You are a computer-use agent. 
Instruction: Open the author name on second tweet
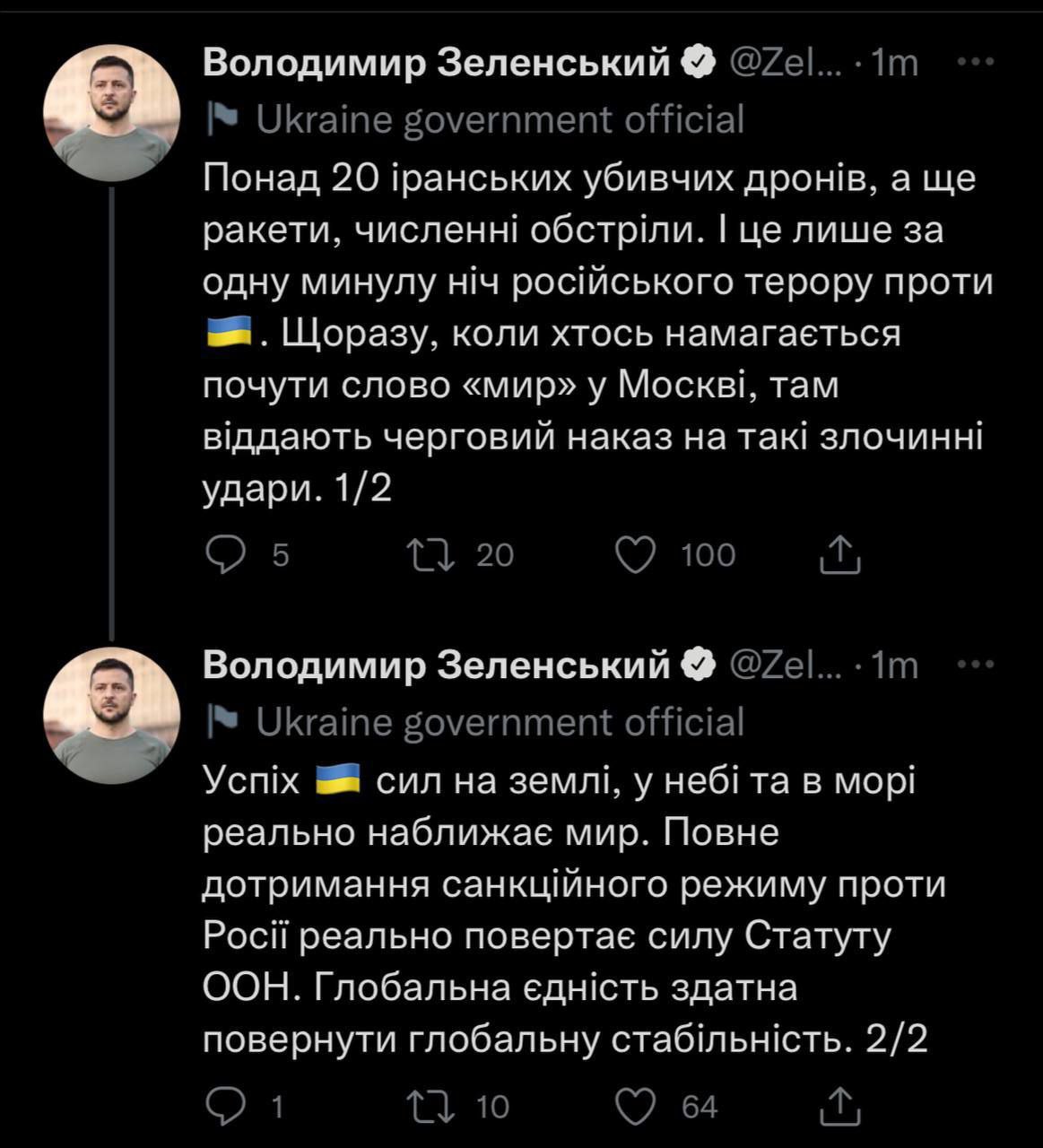click(x=437, y=665)
